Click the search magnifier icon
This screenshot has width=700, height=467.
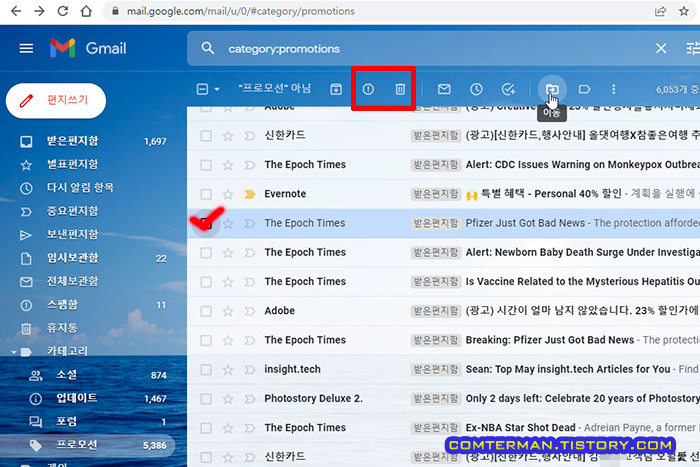[208, 48]
